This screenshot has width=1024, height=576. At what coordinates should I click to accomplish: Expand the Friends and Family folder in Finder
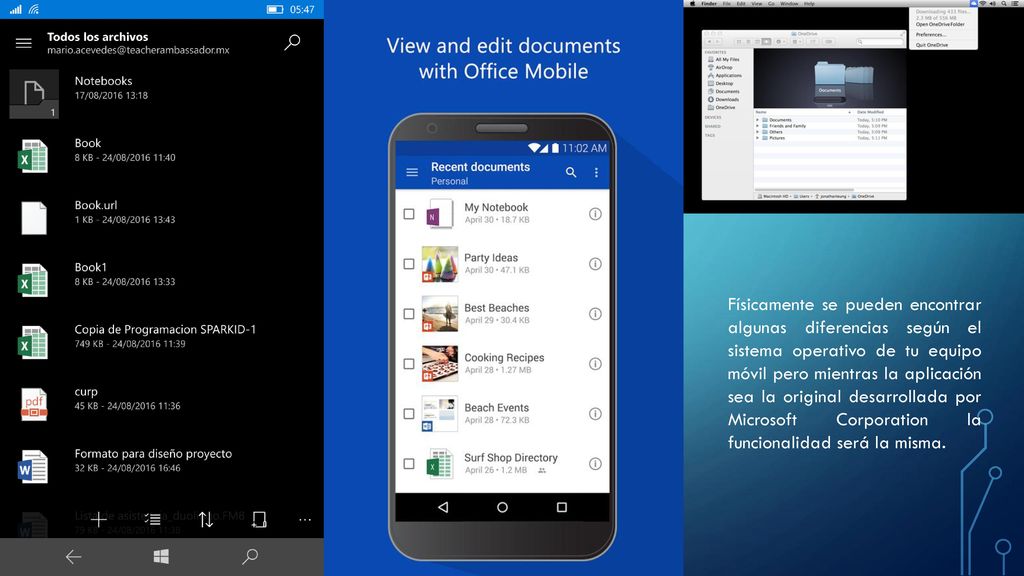(x=758, y=126)
